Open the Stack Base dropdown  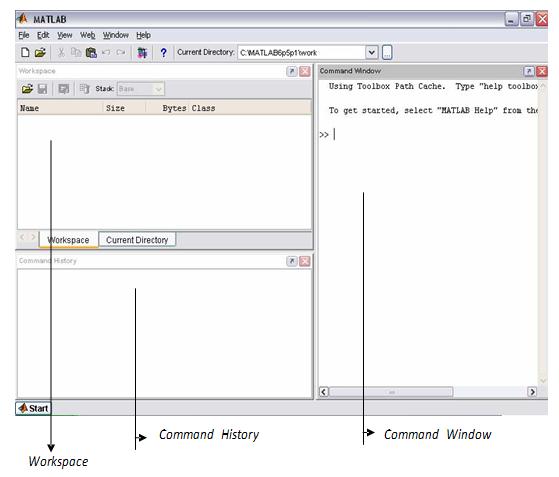click(x=141, y=89)
